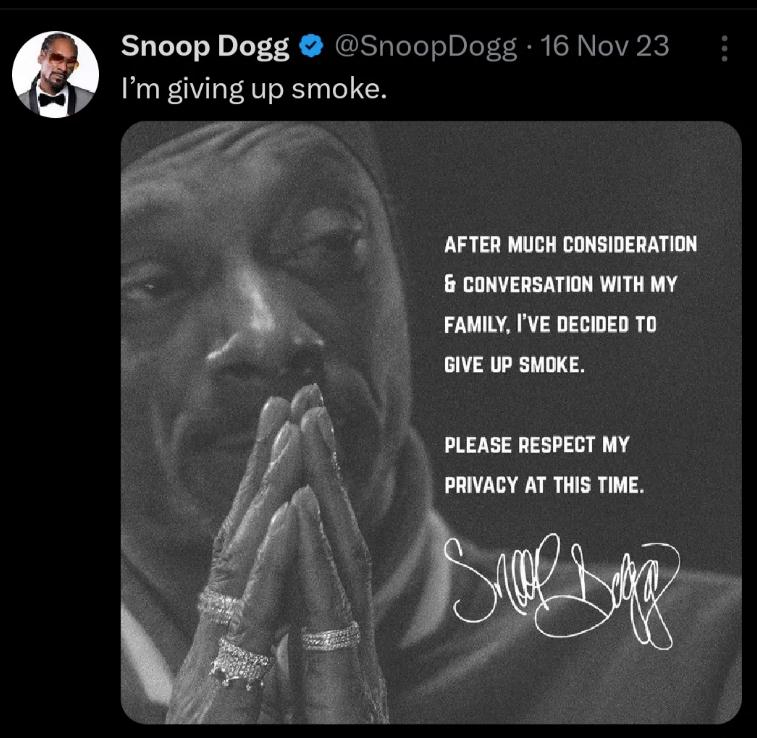Click the upper diamond ring on left hand

[x=220, y=606]
